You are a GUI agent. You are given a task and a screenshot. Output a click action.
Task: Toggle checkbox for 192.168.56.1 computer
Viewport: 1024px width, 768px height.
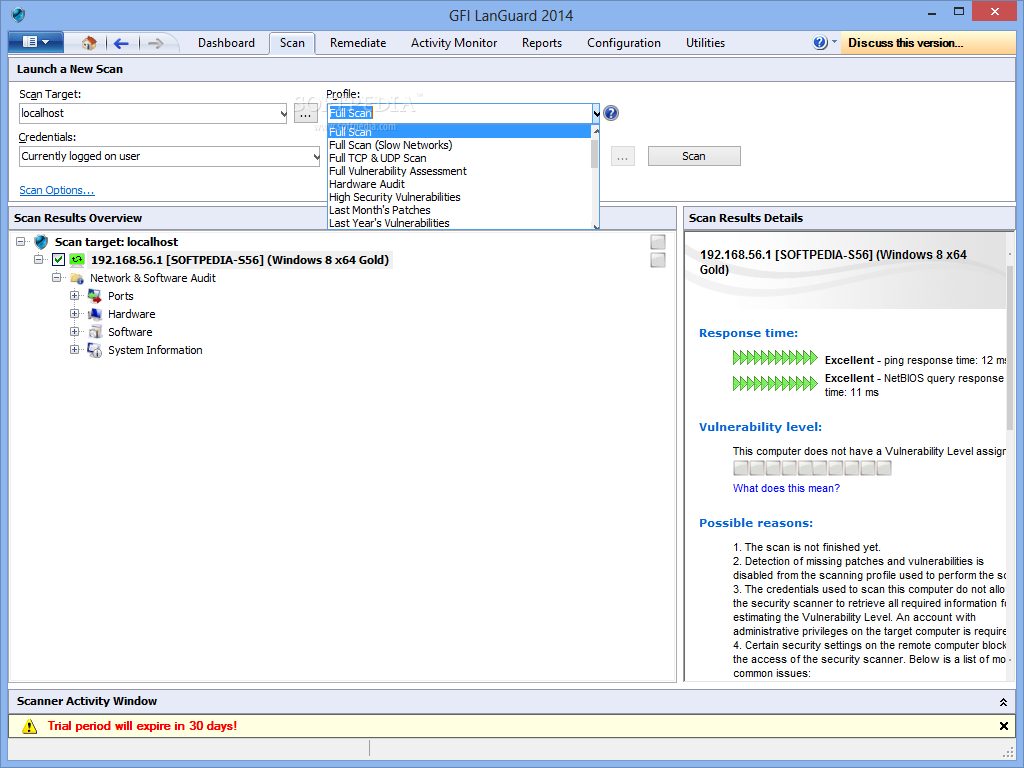(59, 260)
